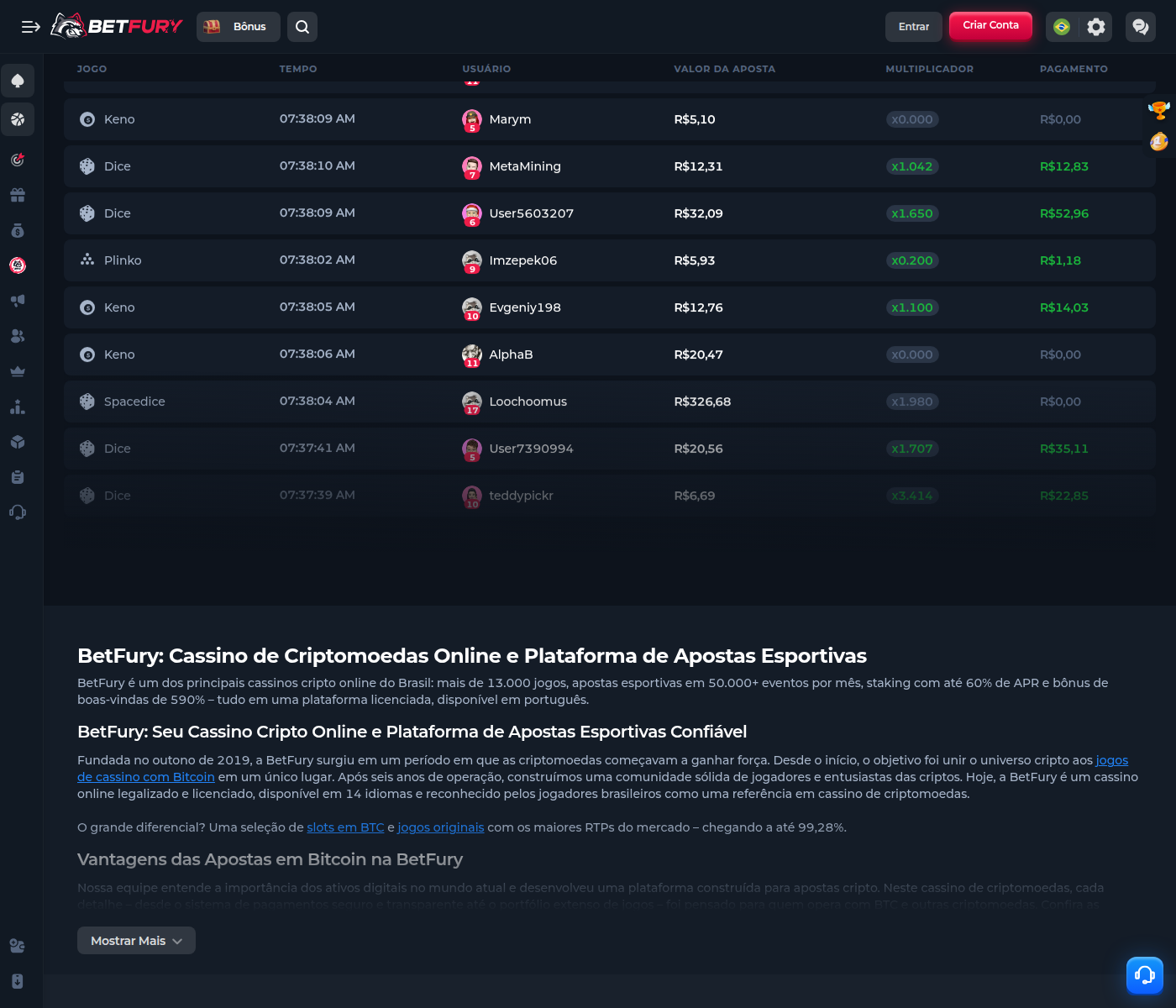The height and width of the screenshot is (1008, 1176).
Task: Open the app download phone icon
Action: pyautogui.click(x=18, y=981)
